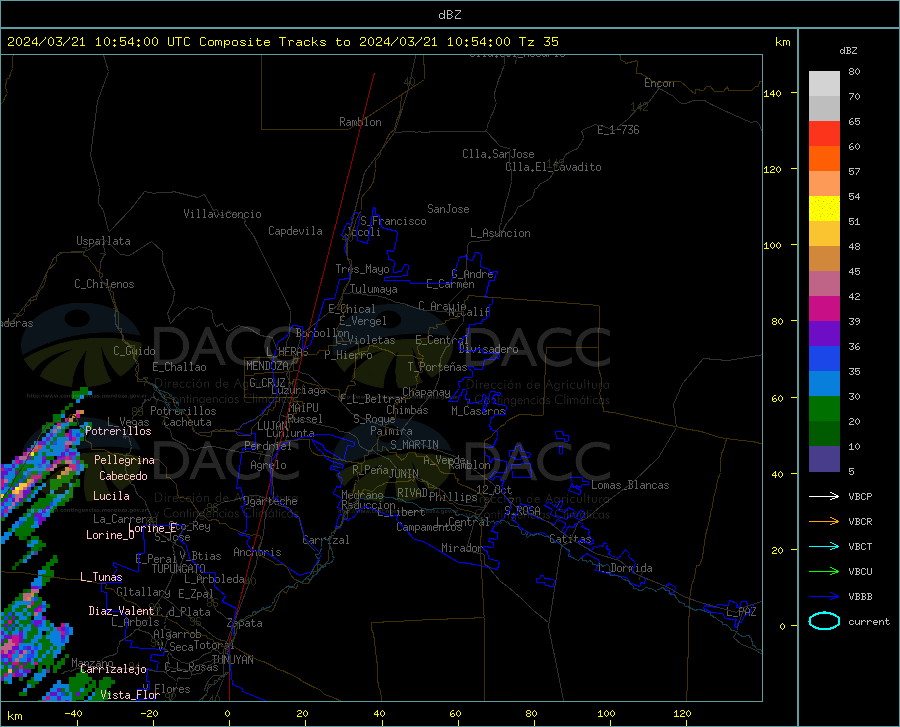Image resolution: width=900 pixels, height=727 pixels.
Task: Click the E_1-736 label
Action: tap(618, 130)
